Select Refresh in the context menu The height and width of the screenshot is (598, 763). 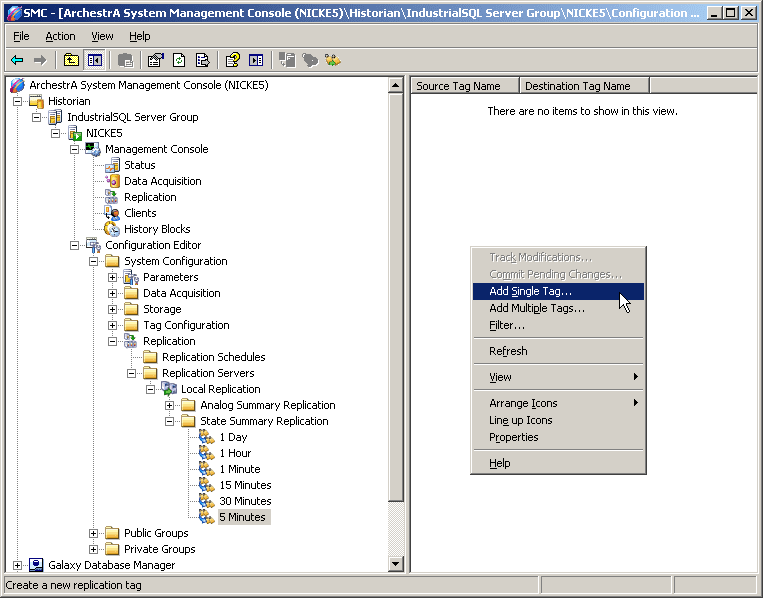558,351
